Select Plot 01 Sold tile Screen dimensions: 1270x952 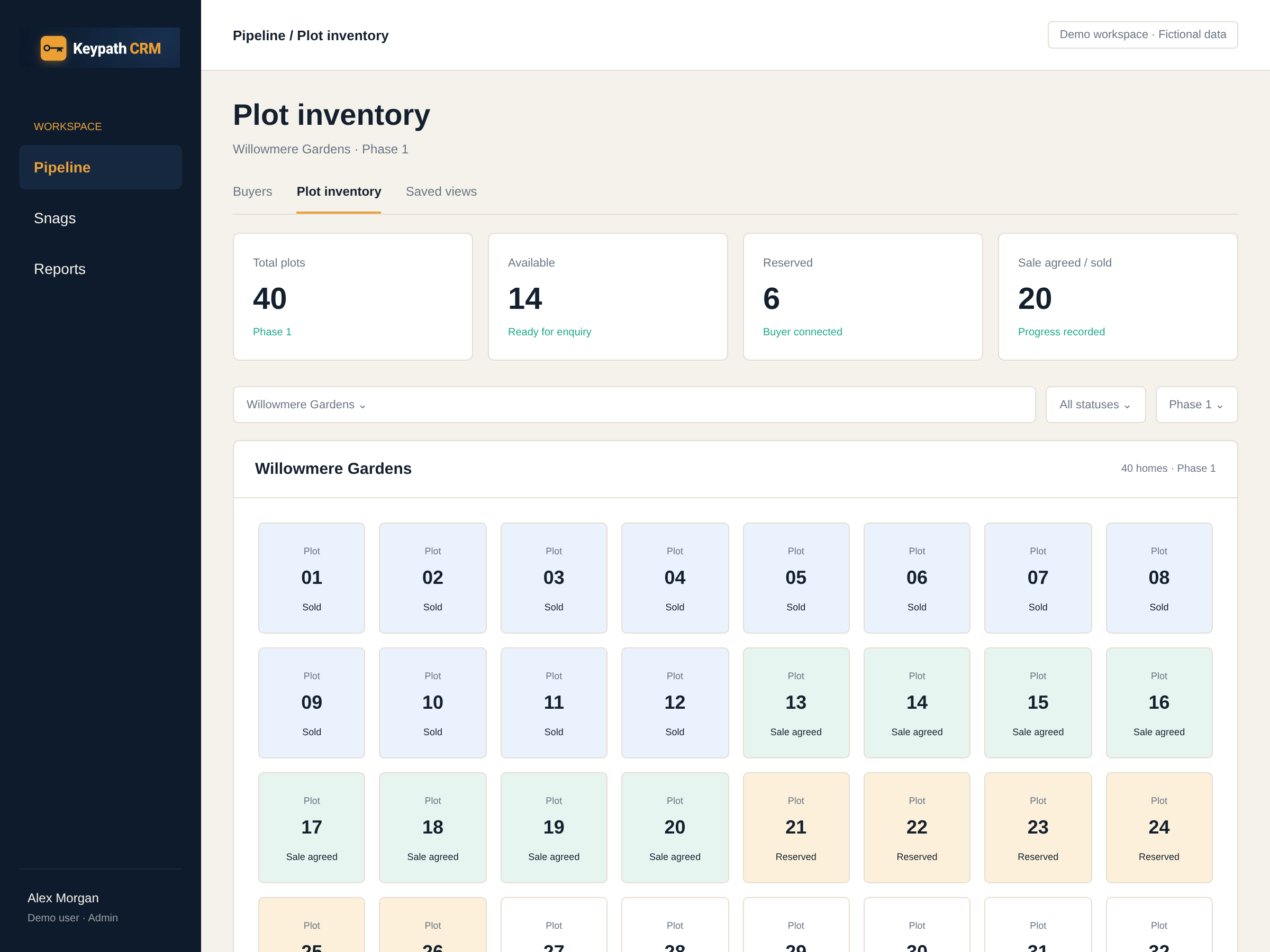coord(312,578)
